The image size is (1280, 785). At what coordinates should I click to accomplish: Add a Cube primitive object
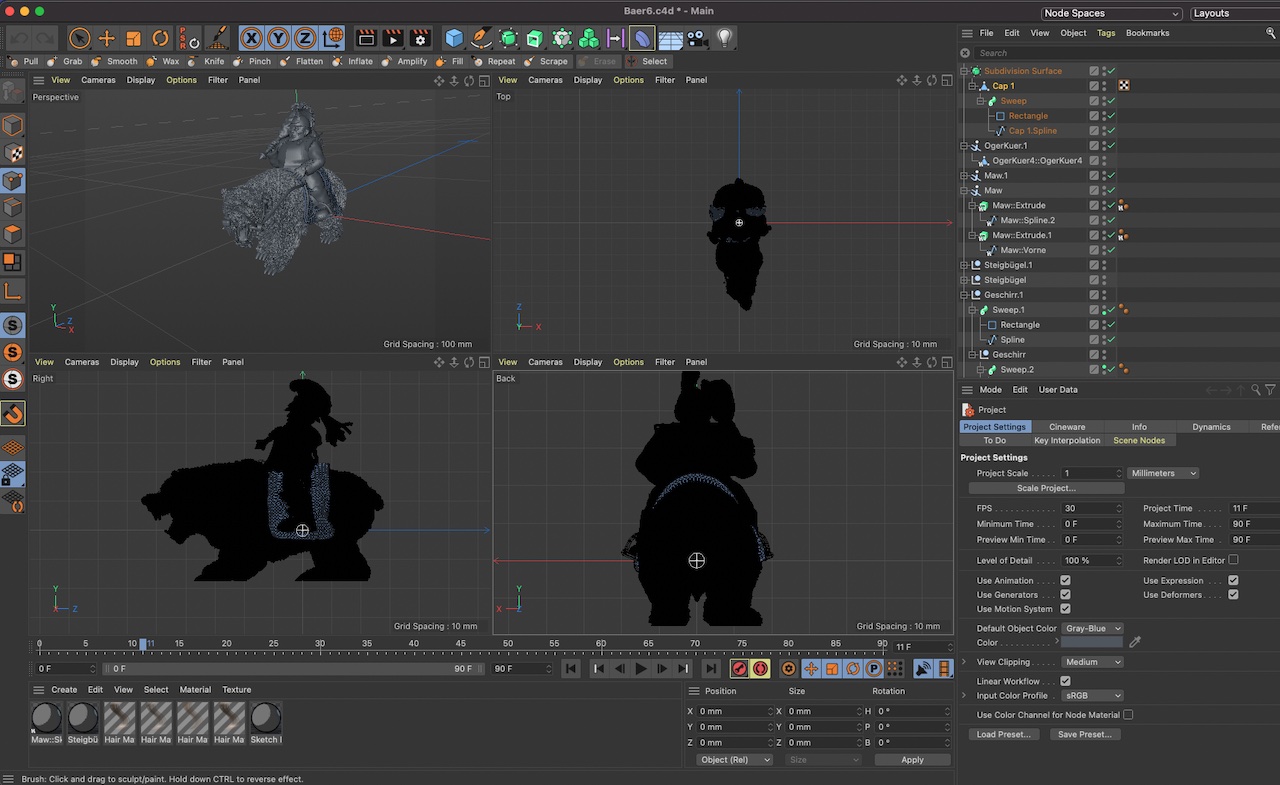pyautogui.click(x=454, y=38)
